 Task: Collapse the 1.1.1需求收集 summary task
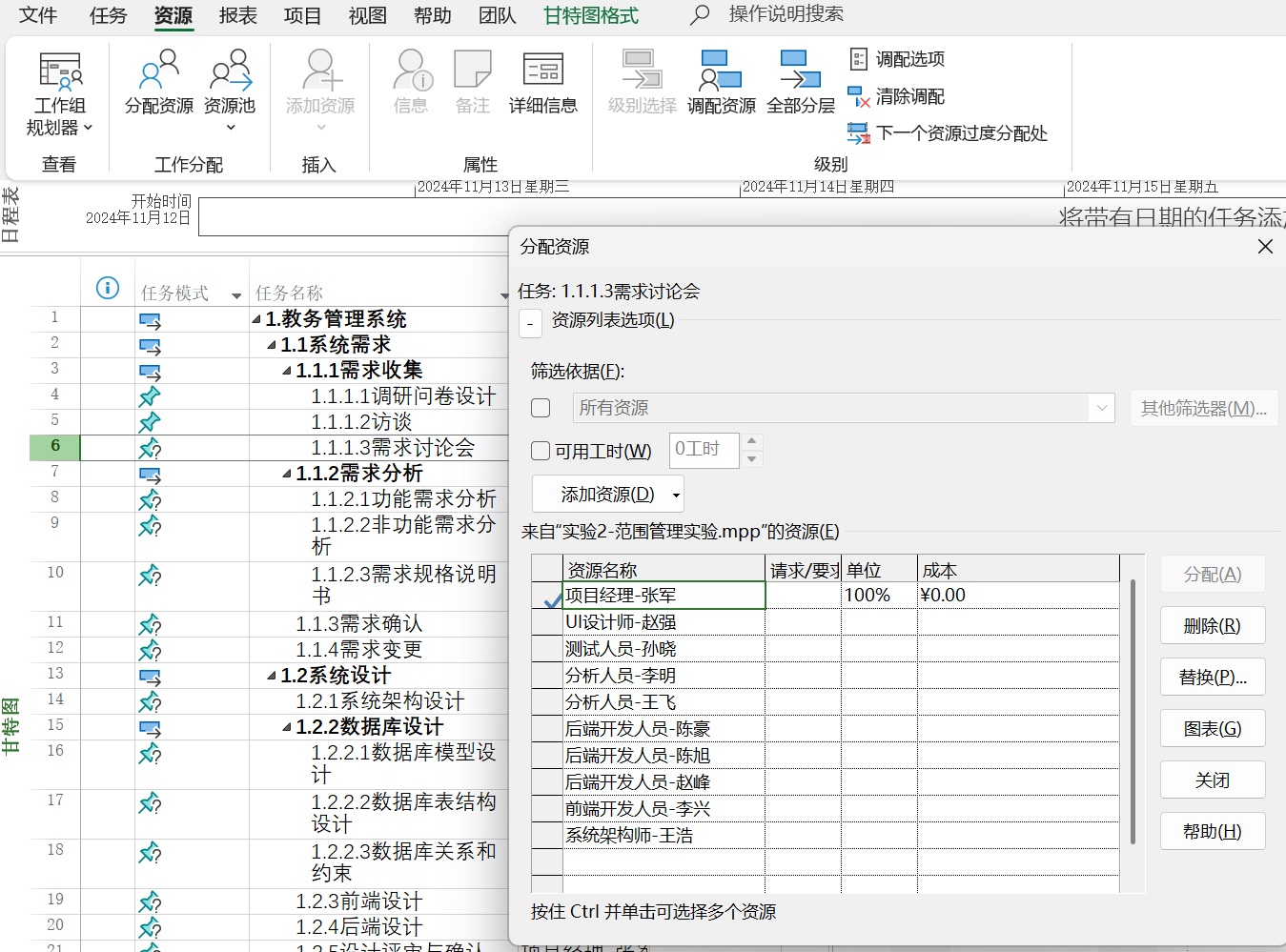point(287,370)
